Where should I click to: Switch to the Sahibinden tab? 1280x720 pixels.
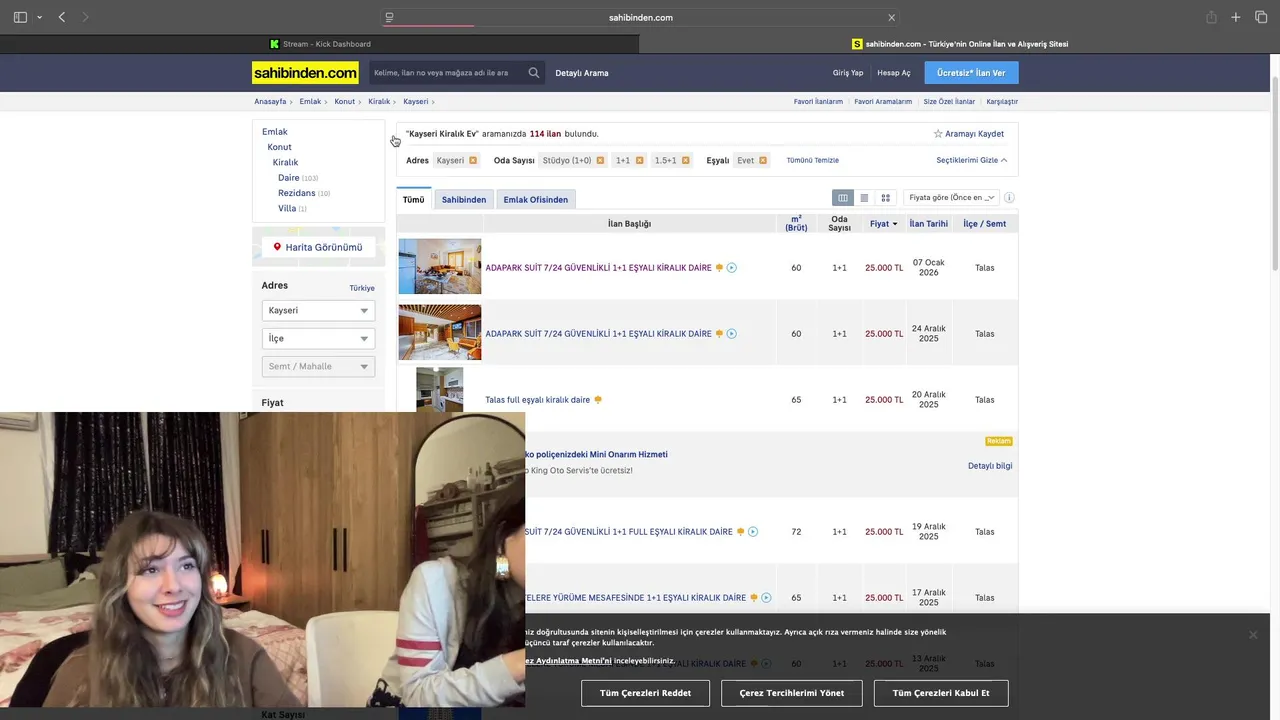pos(464,200)
